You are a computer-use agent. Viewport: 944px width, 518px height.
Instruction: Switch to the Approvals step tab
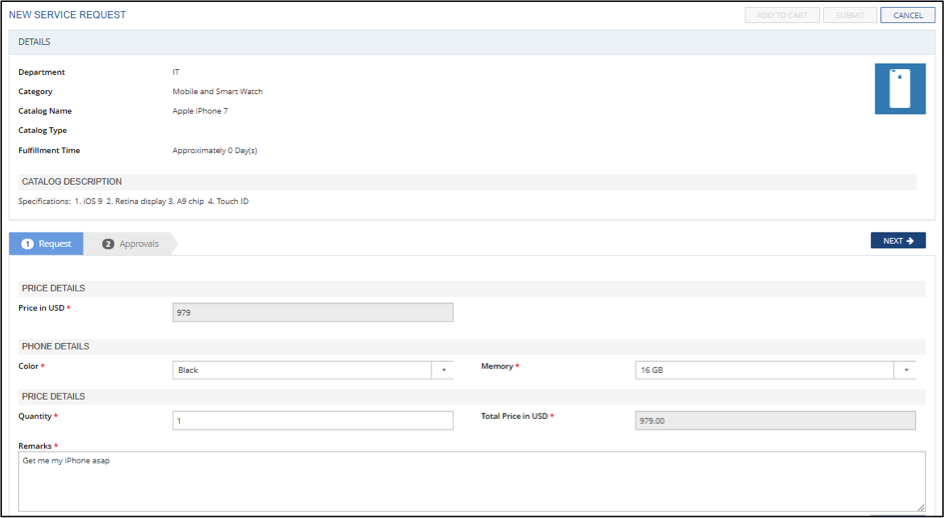click(x=131, y=244)
